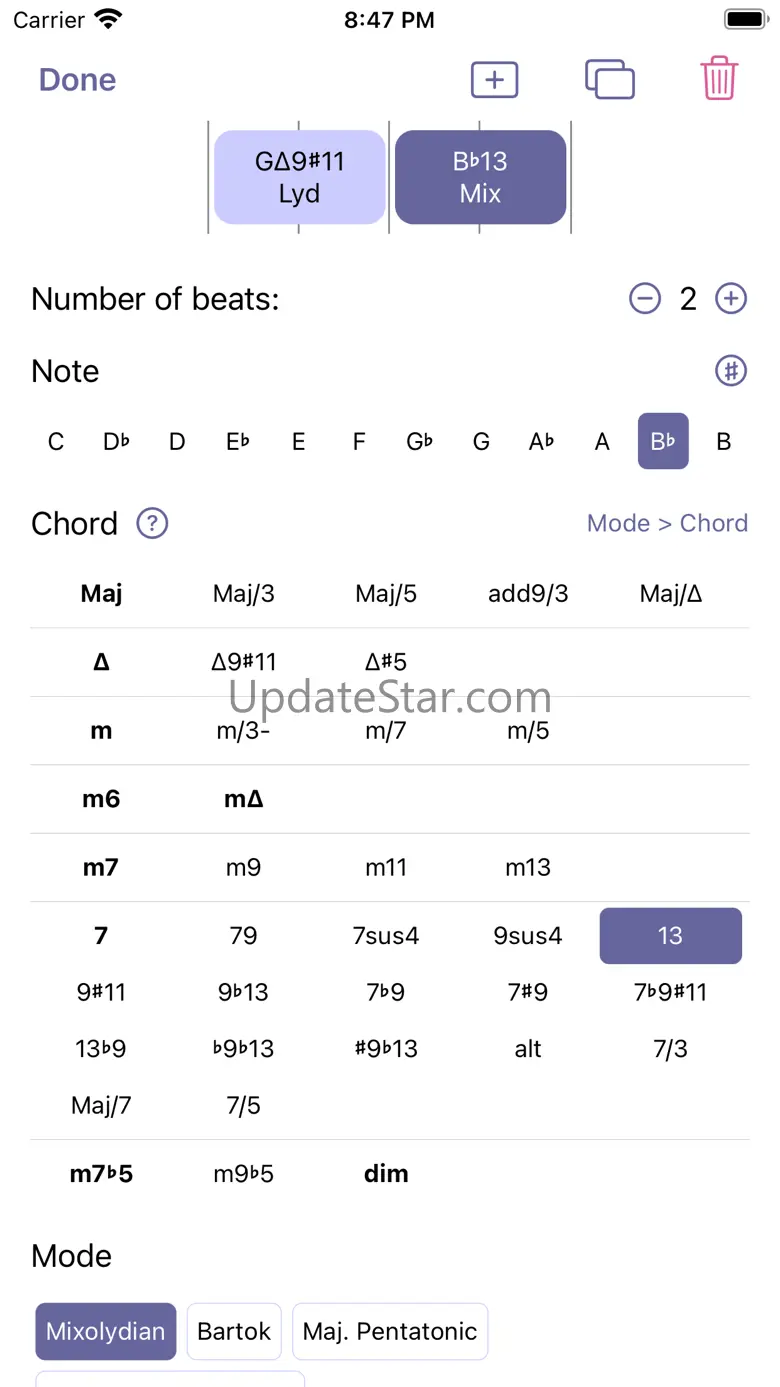Decrease the number of beats
Image resolution: width=780 pixels, height=1387 pixels.
click(645, 299)
